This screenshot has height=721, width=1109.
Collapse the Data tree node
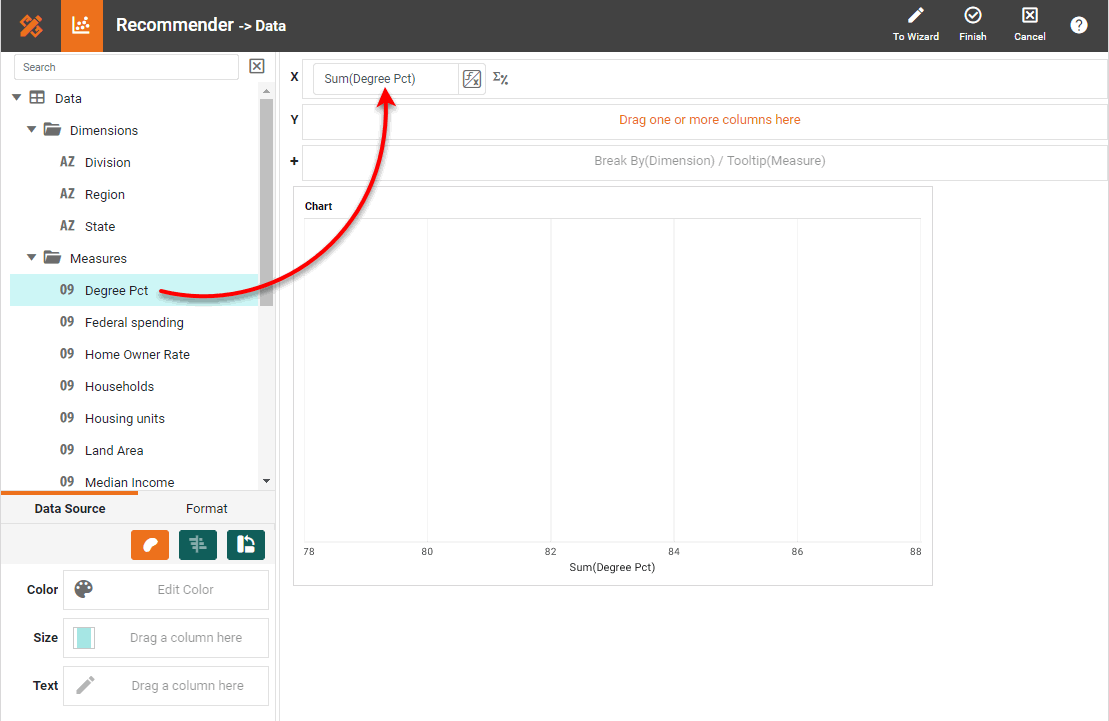pos(17,98)
